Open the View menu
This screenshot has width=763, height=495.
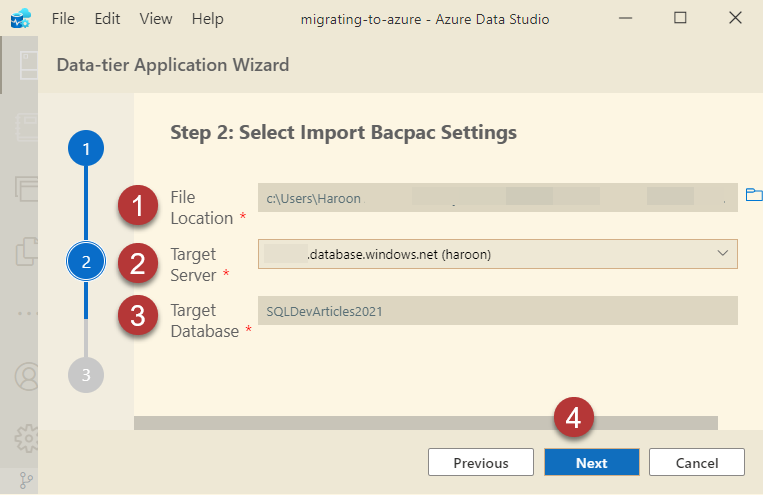(155, 18)
